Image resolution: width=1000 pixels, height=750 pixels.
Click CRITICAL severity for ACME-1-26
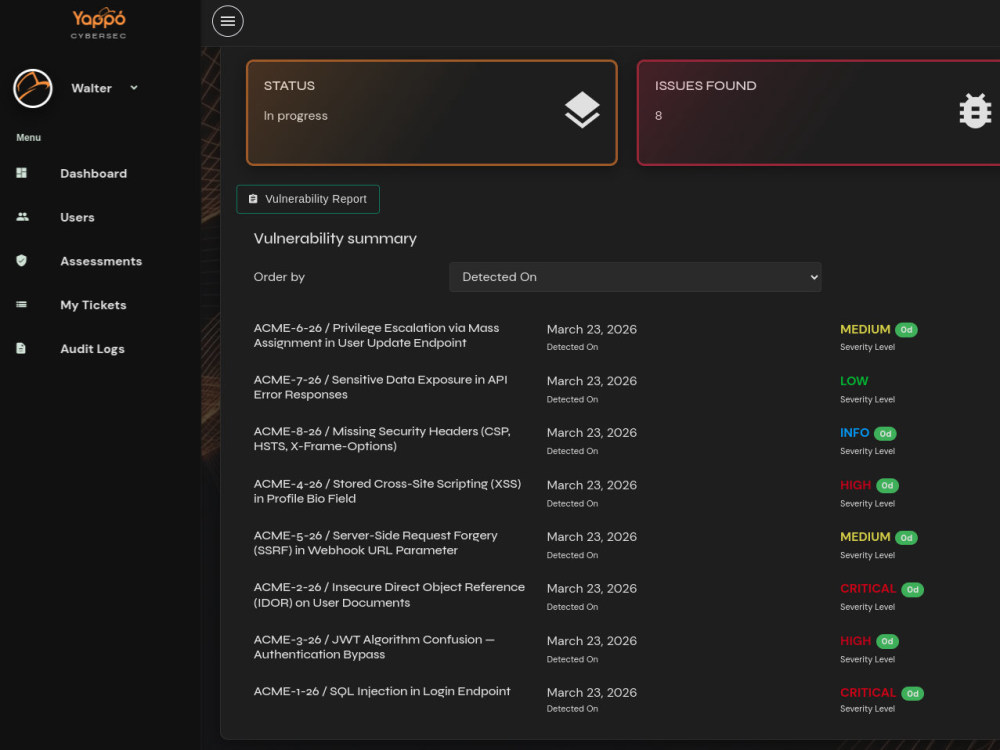pos(868,692)
